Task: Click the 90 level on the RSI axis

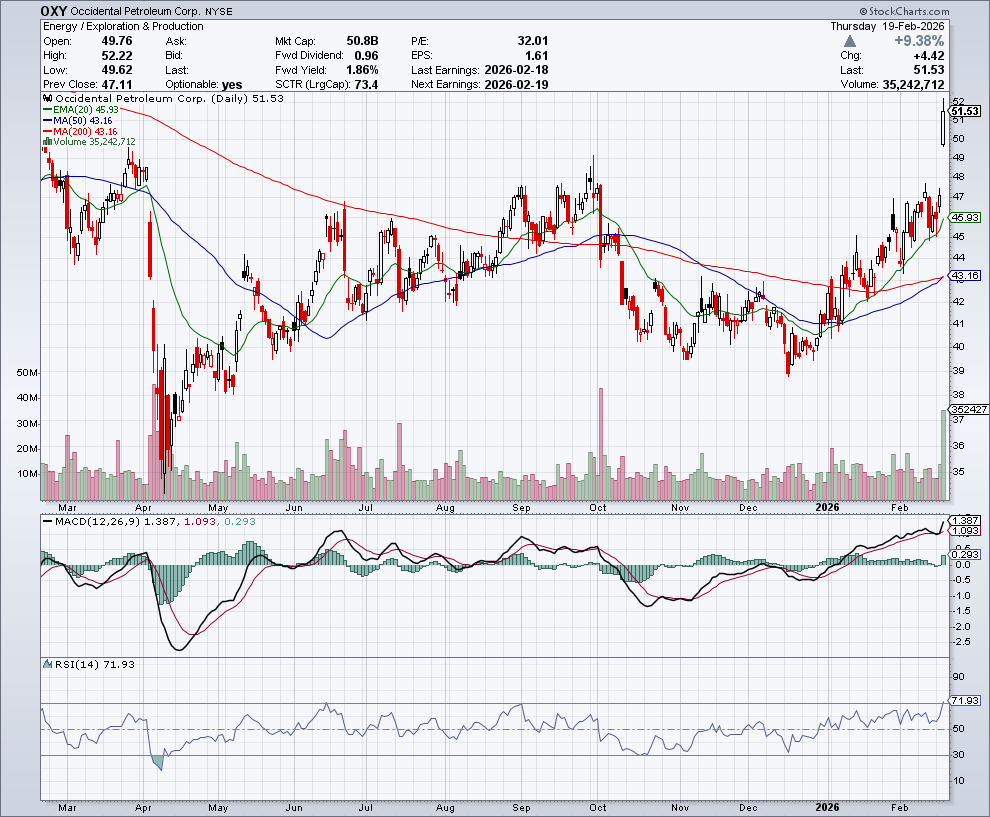Action: point(958,676)
